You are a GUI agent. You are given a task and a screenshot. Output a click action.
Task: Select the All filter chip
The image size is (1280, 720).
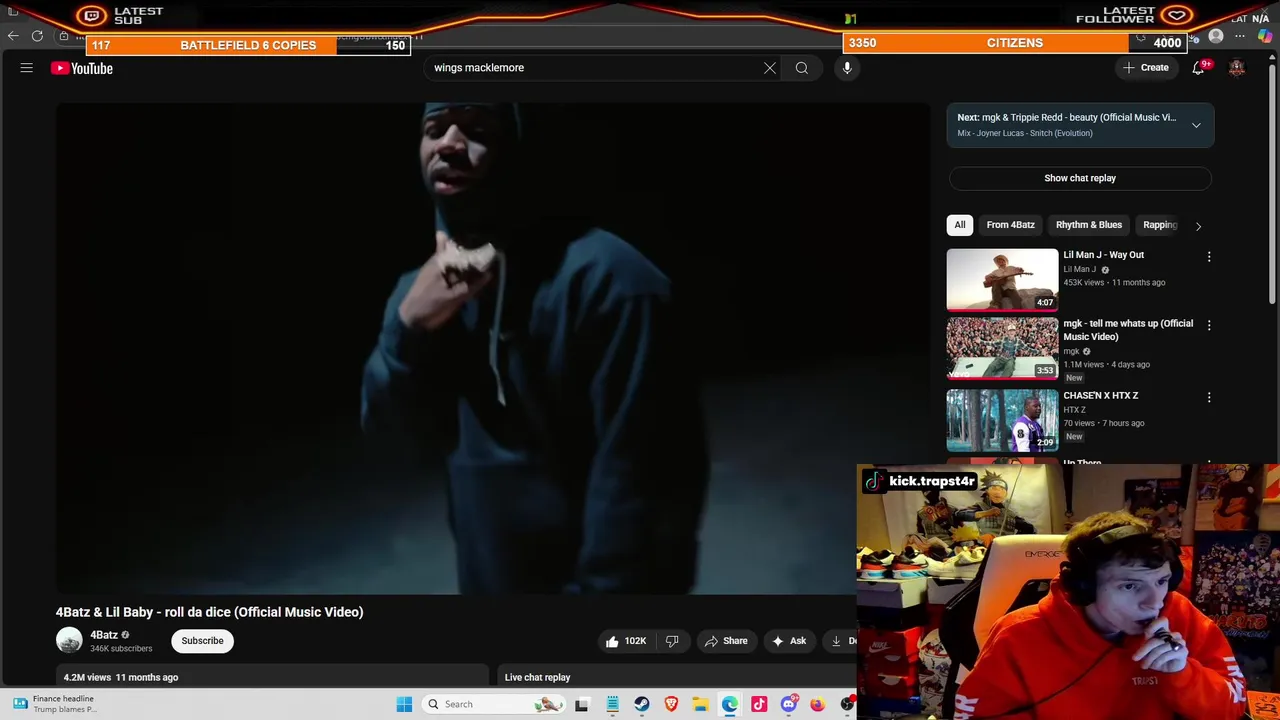point(960,225)
